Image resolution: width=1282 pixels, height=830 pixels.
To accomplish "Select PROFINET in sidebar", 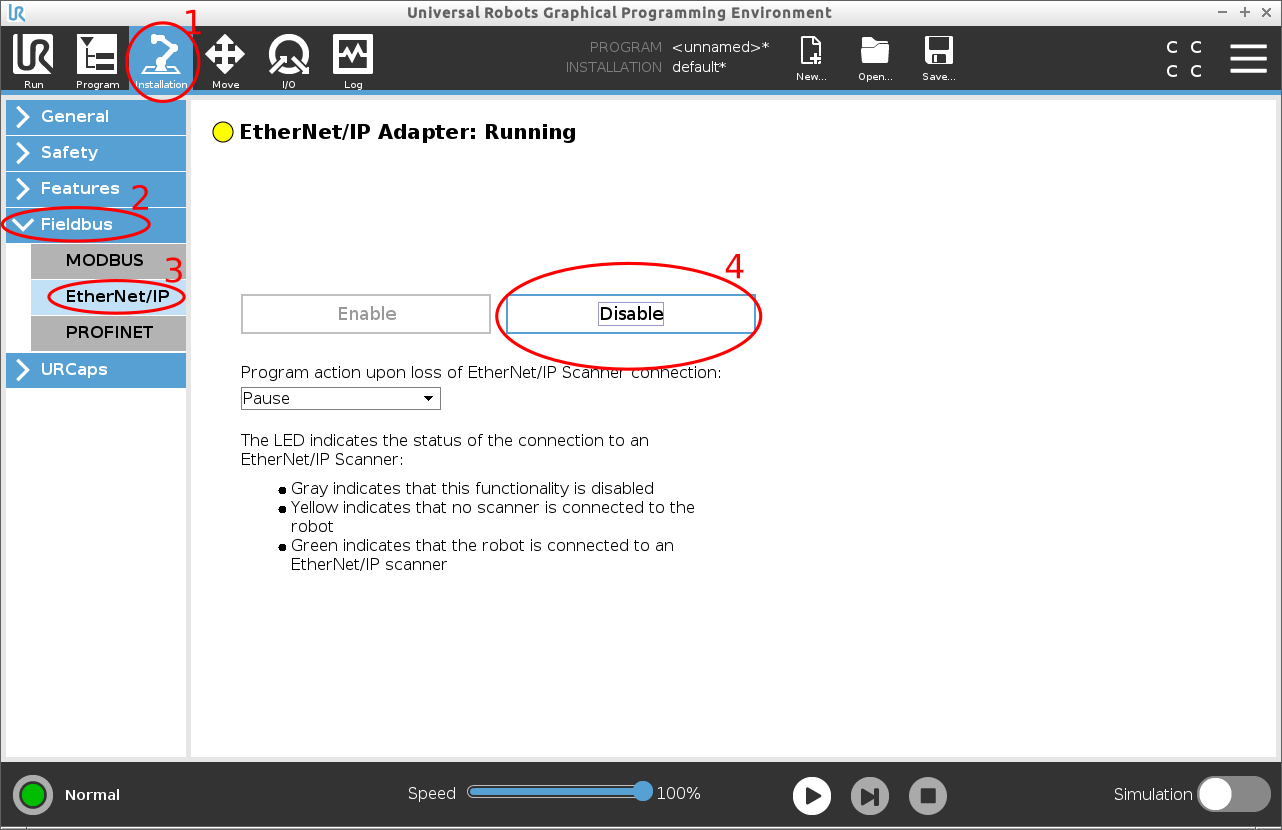I will pyautogui.click(x=108, y=332).
